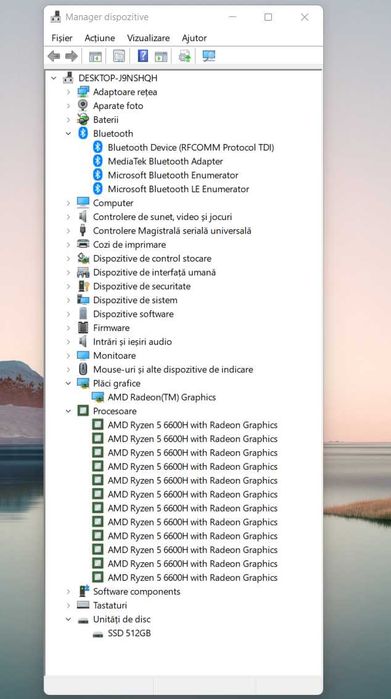The width and height of the screenshot is (391, 699).
Task: Click the Forward arrow toolbar icon
Action: point(71,56)
